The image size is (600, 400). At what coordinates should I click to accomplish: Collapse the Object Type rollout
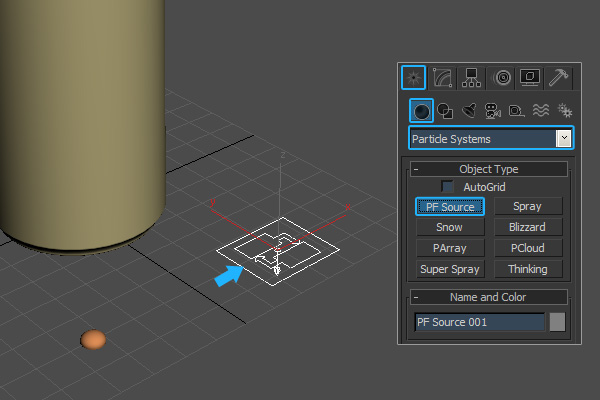pos(417,170)
